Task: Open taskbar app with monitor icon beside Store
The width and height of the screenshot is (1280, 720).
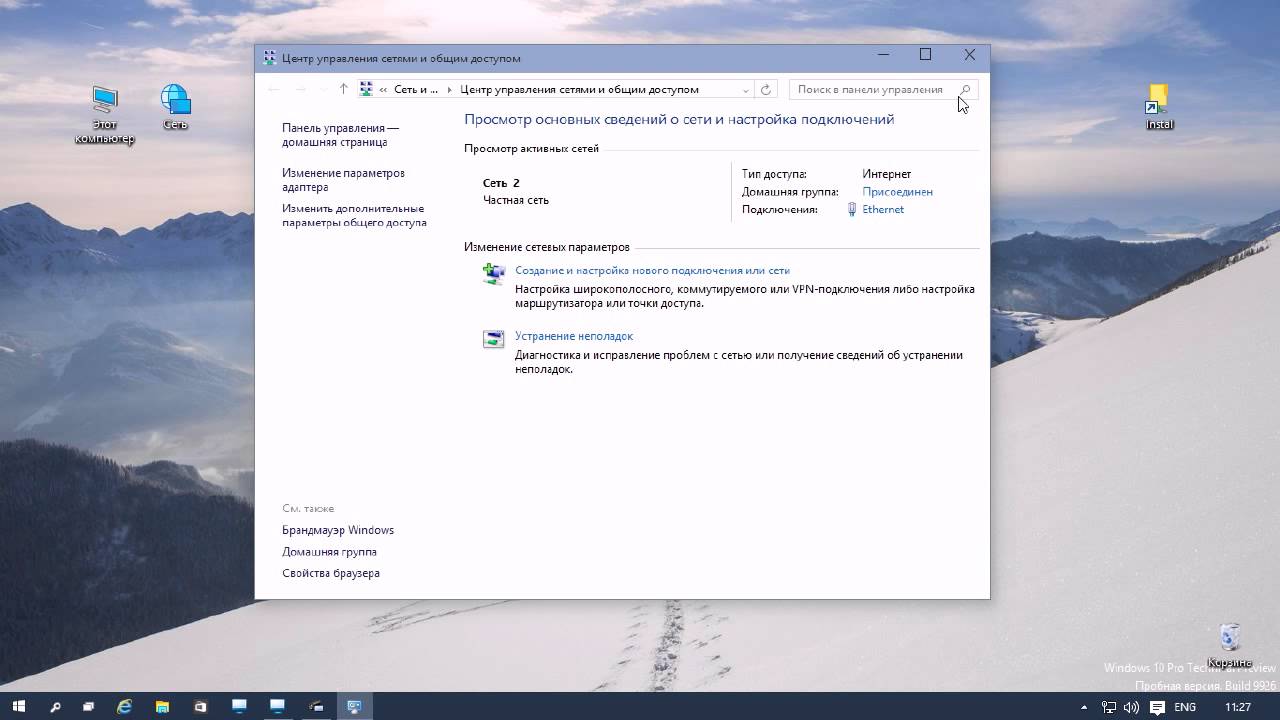Action: [239, 707]
